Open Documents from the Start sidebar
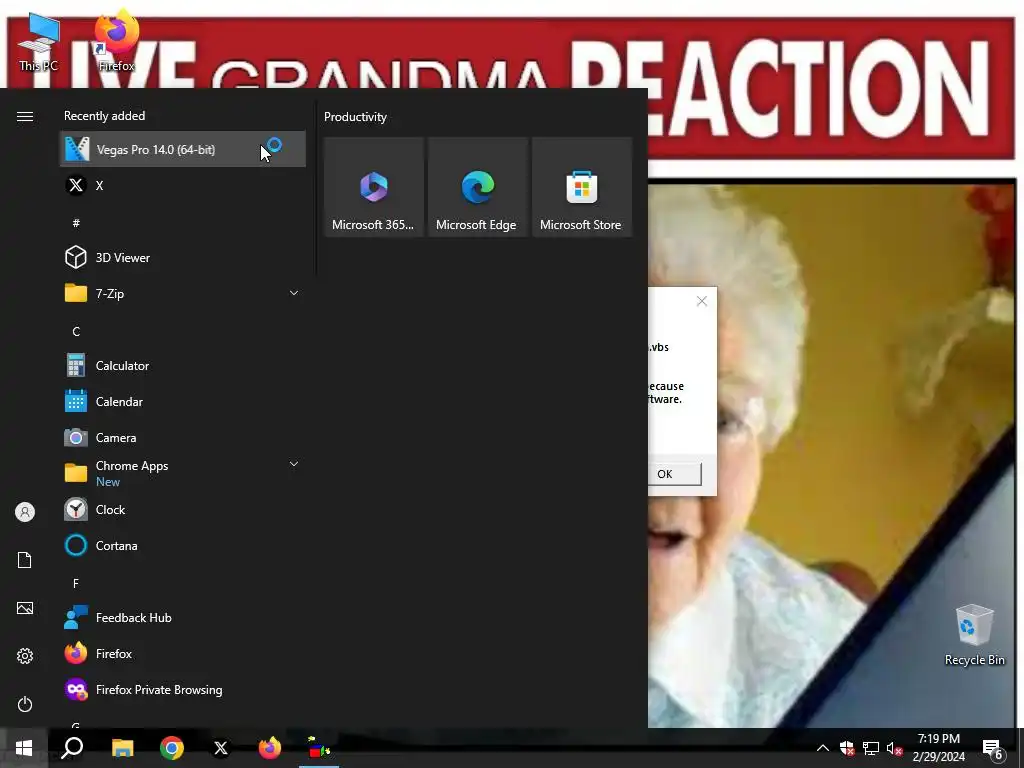Image resolution: width=1024 pixels, height=768 pixels. click(25, 560)
